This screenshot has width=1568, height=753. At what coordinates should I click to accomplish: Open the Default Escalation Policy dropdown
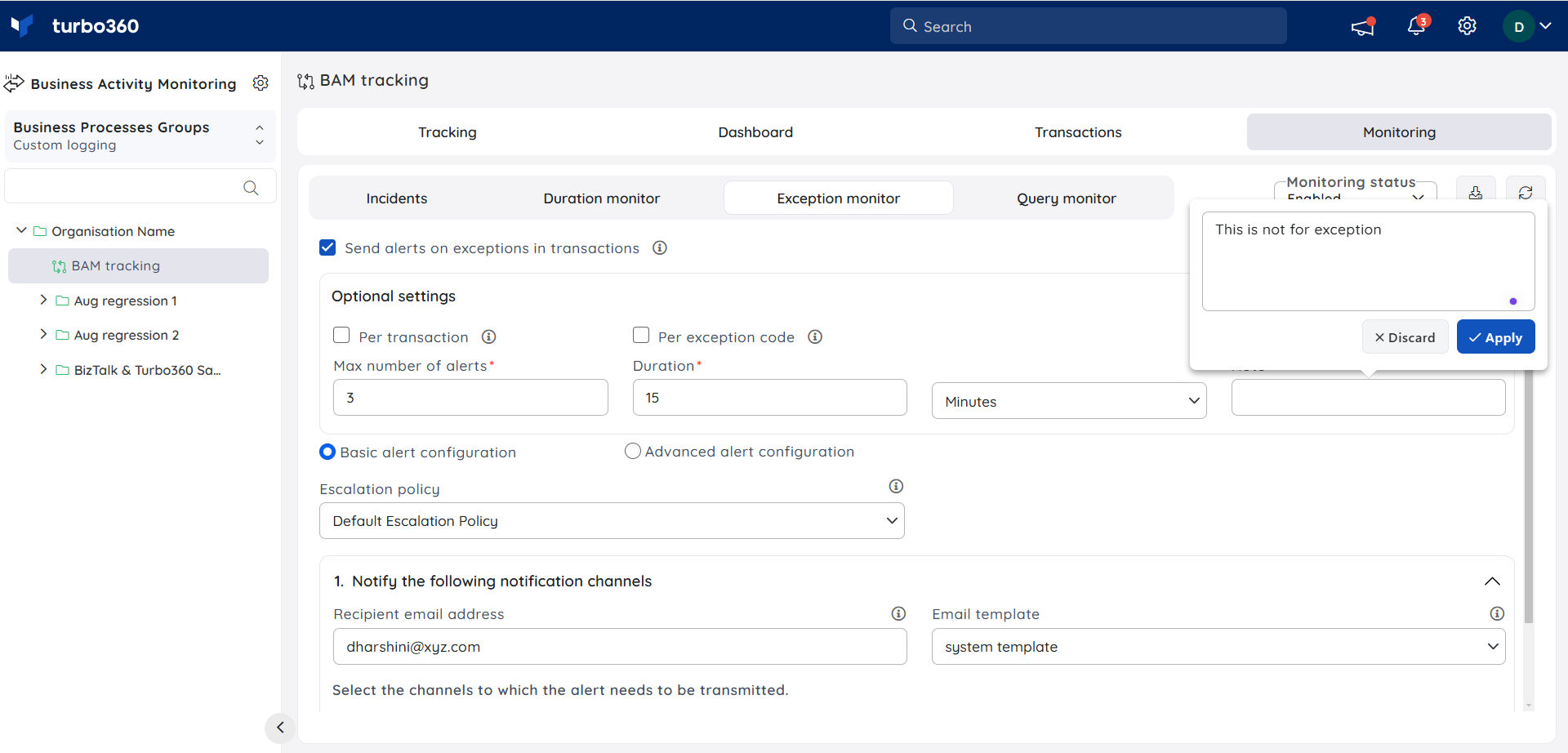[x=612, y=521]
